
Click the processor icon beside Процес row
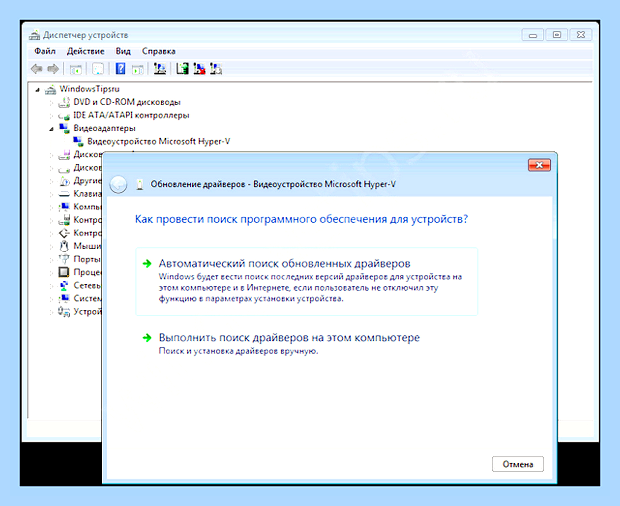point(64,272)
